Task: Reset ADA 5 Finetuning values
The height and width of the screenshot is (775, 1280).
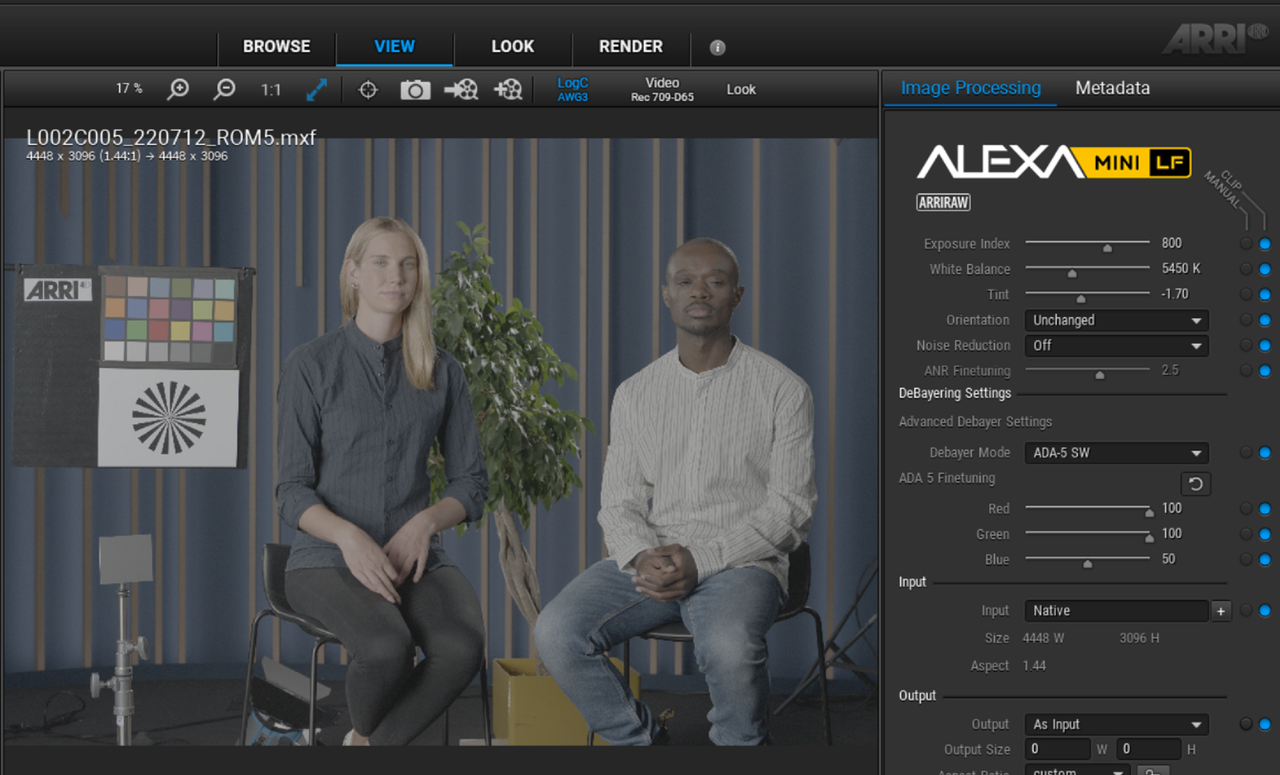Action: [1195, 484]
